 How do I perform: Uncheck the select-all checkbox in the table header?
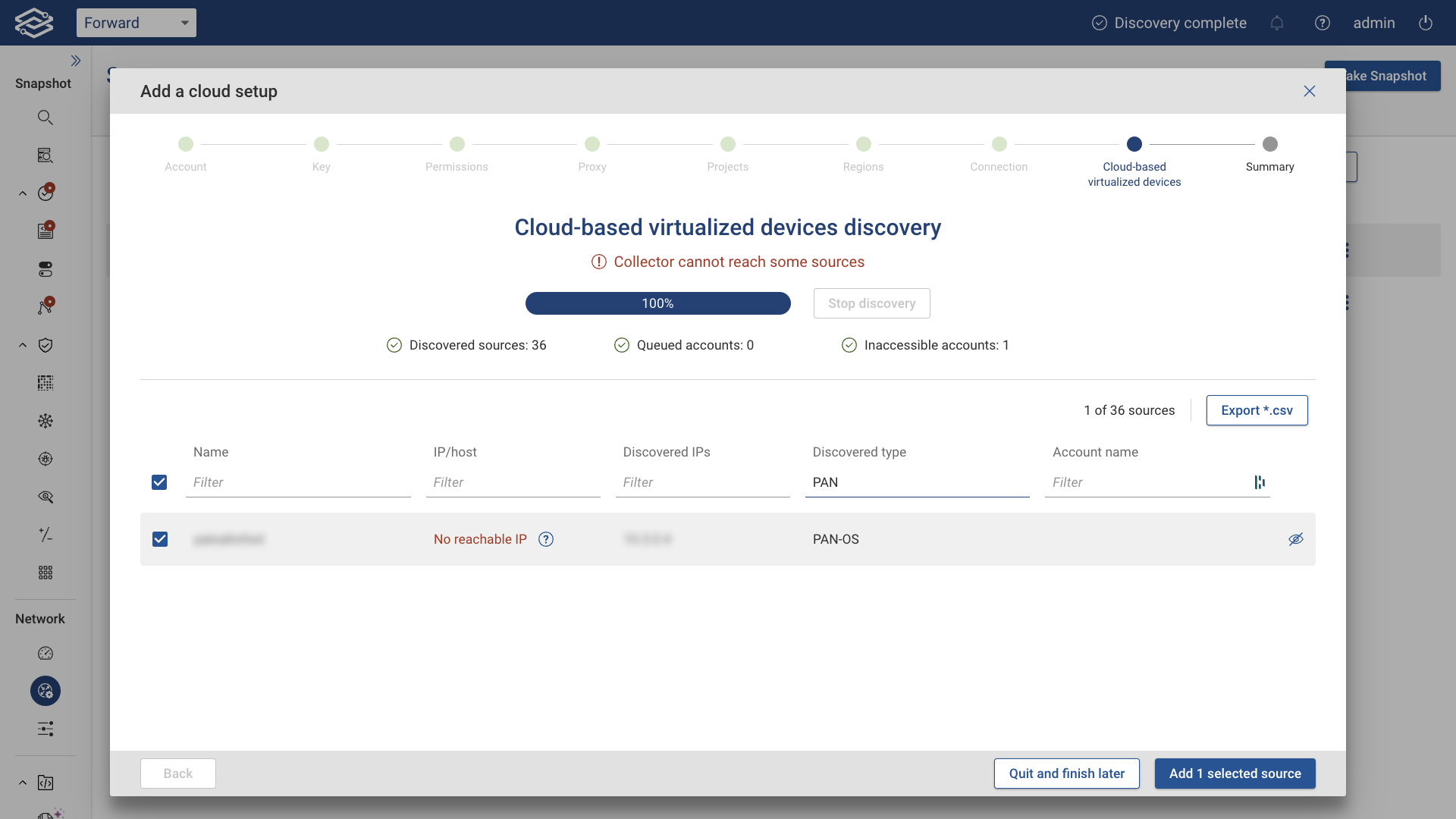159,482
